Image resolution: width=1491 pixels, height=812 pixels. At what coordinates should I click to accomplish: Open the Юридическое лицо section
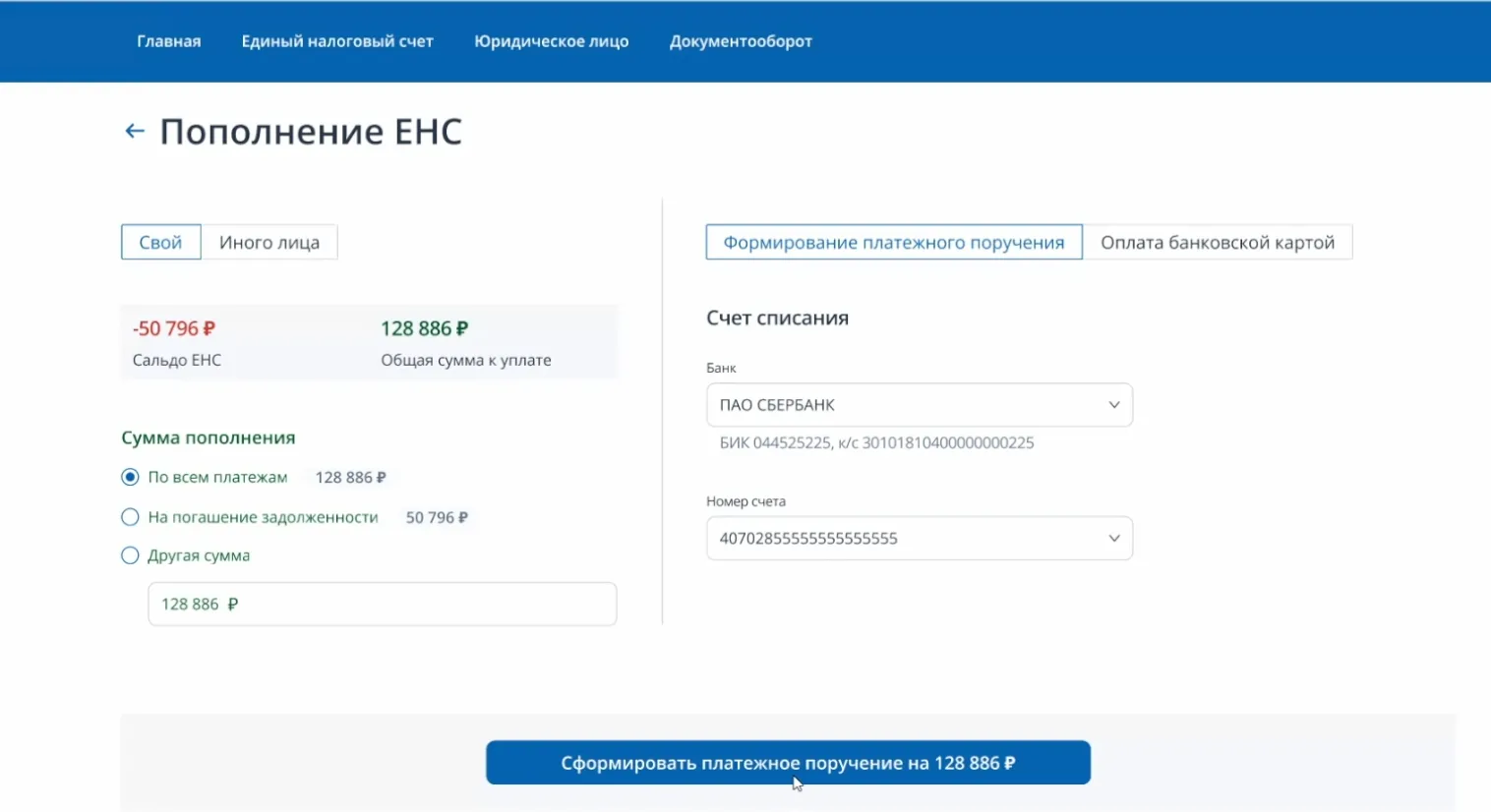(x=551, y=41)
